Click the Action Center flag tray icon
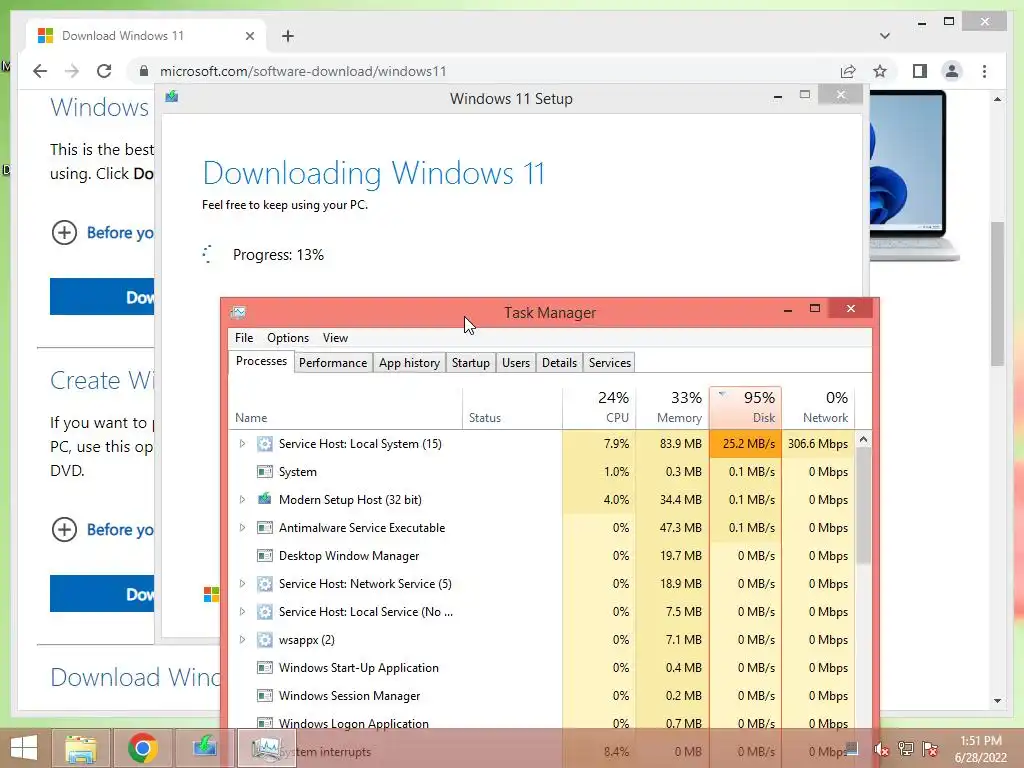Image resolution: width=1024 pixels, height=768 pixels. (x=931, y=749)
